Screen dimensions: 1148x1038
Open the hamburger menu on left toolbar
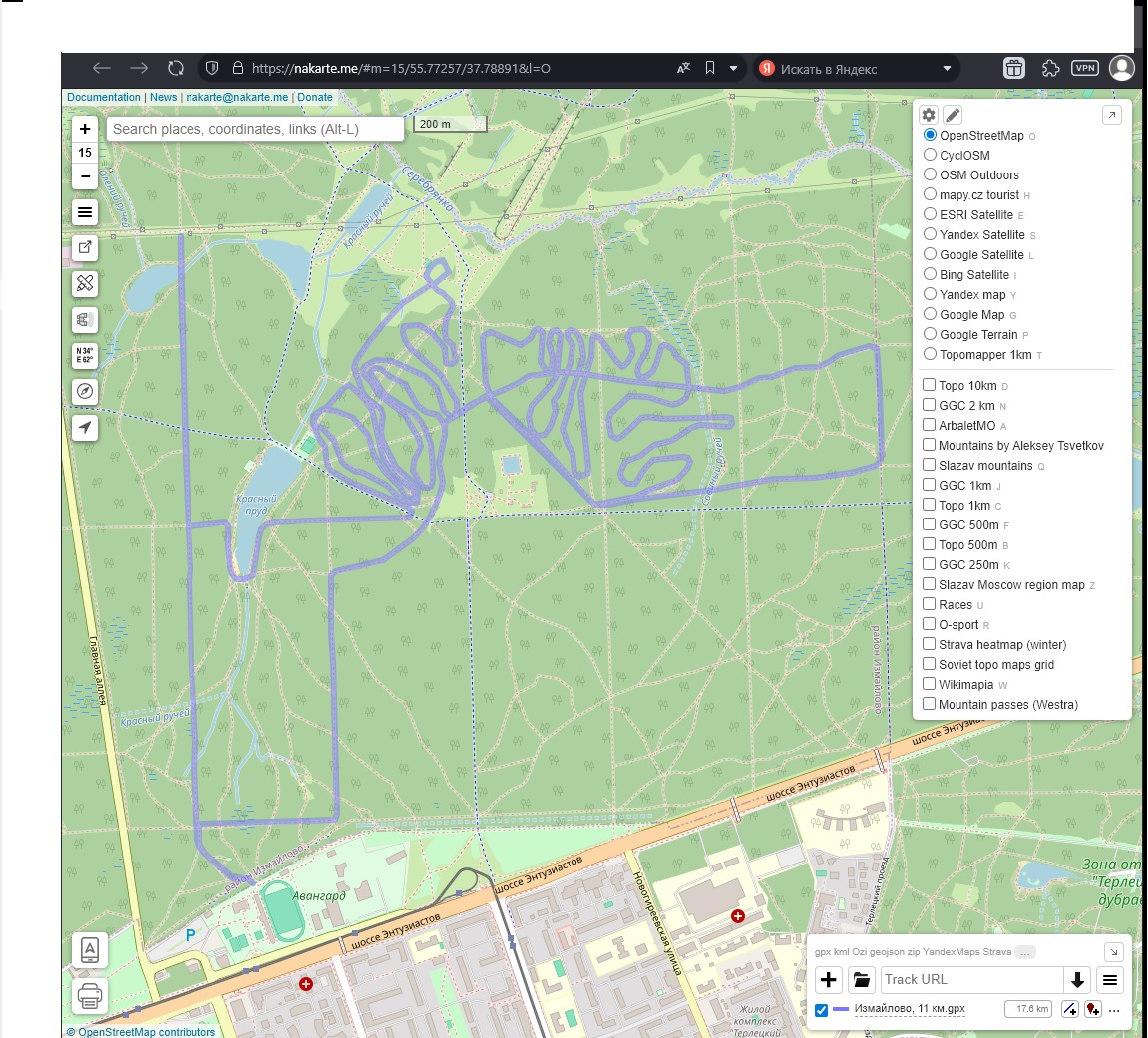85,212
